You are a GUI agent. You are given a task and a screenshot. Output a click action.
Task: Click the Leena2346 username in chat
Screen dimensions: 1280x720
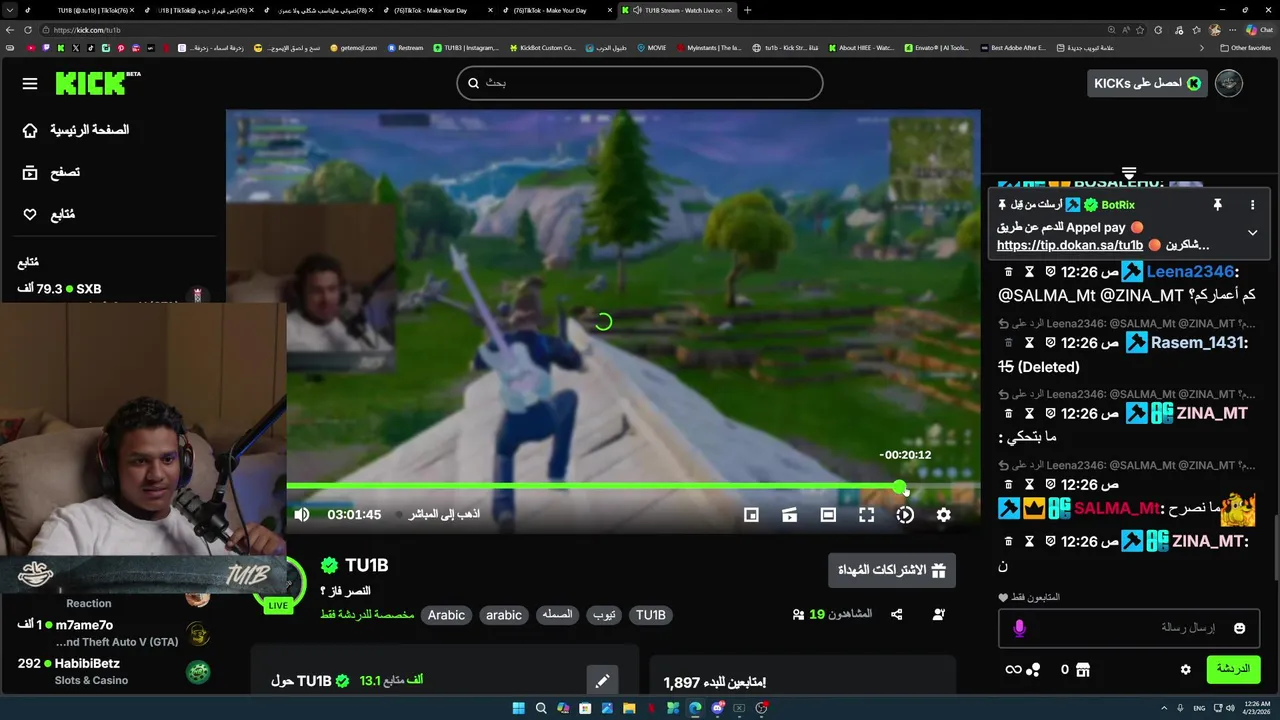click(x=1190, y=272)
